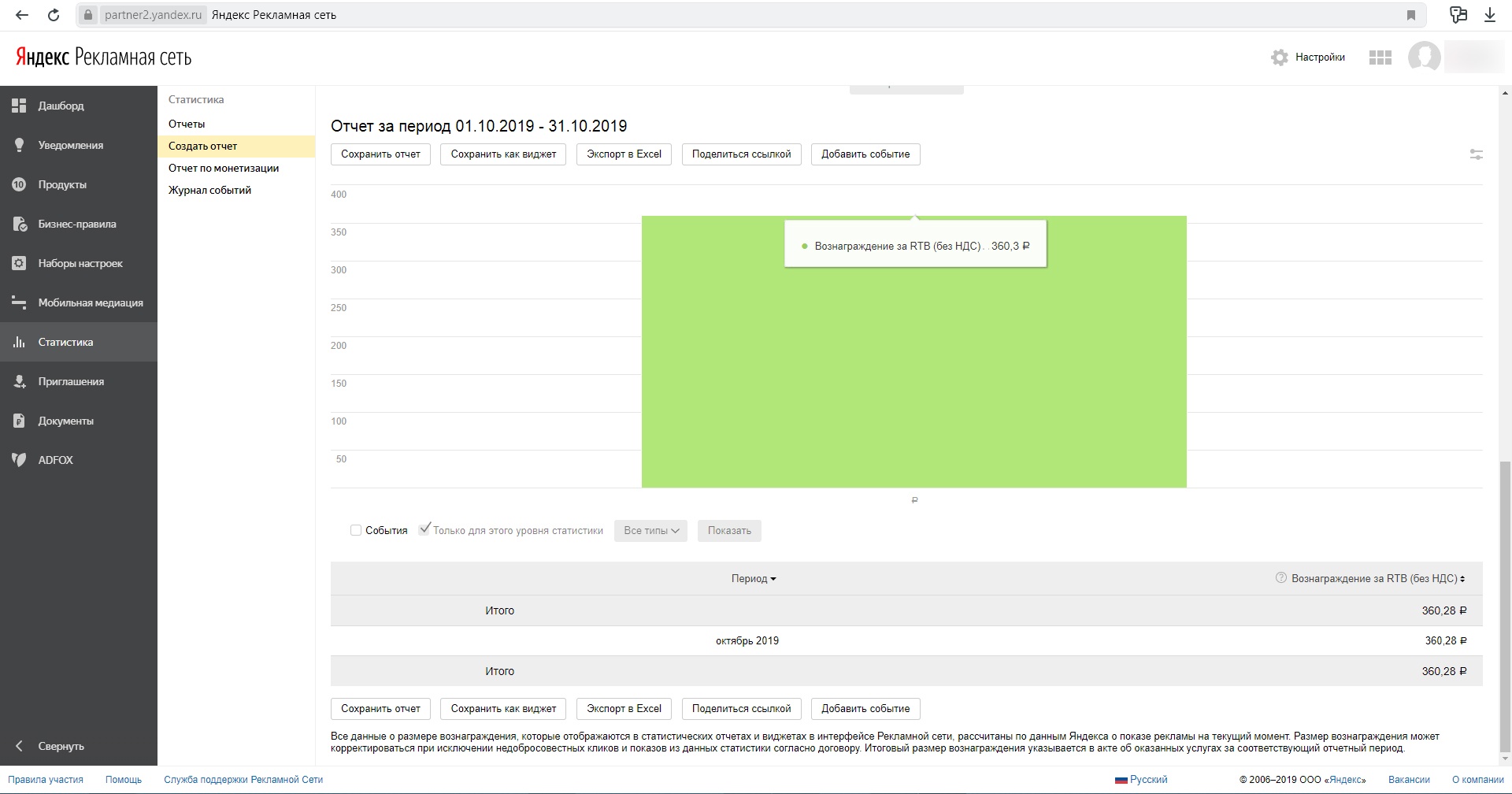This screenshot has width=1512, height=794.
Task: Click top Добавить событие button
Action: pyautogui.click(x=865, y=154)
